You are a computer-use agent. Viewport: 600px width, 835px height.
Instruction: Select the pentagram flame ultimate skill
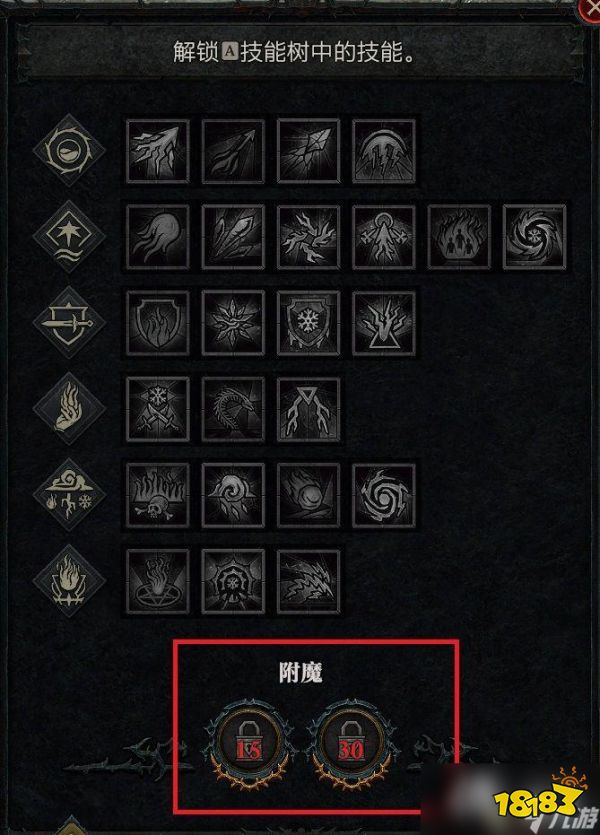(158, 582)
